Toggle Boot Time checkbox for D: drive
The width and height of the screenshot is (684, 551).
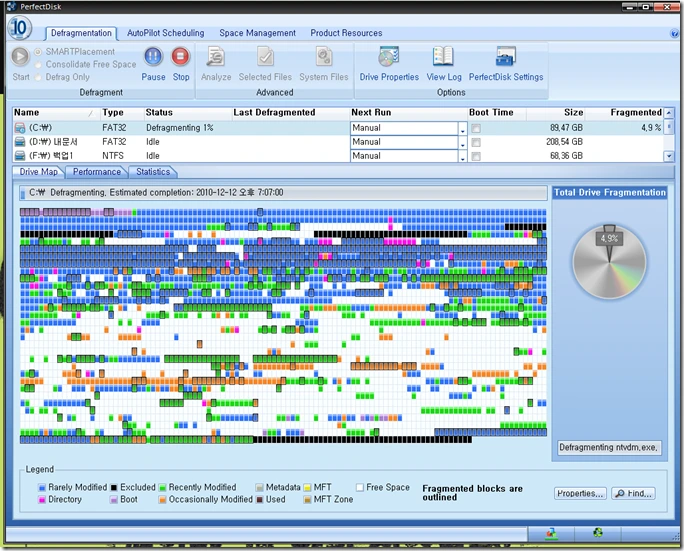click(x=476, y=142)
